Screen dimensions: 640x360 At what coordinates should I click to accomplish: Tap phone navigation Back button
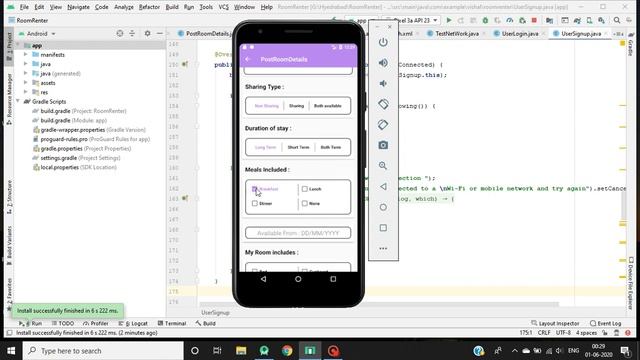click(x=263, y=279)
